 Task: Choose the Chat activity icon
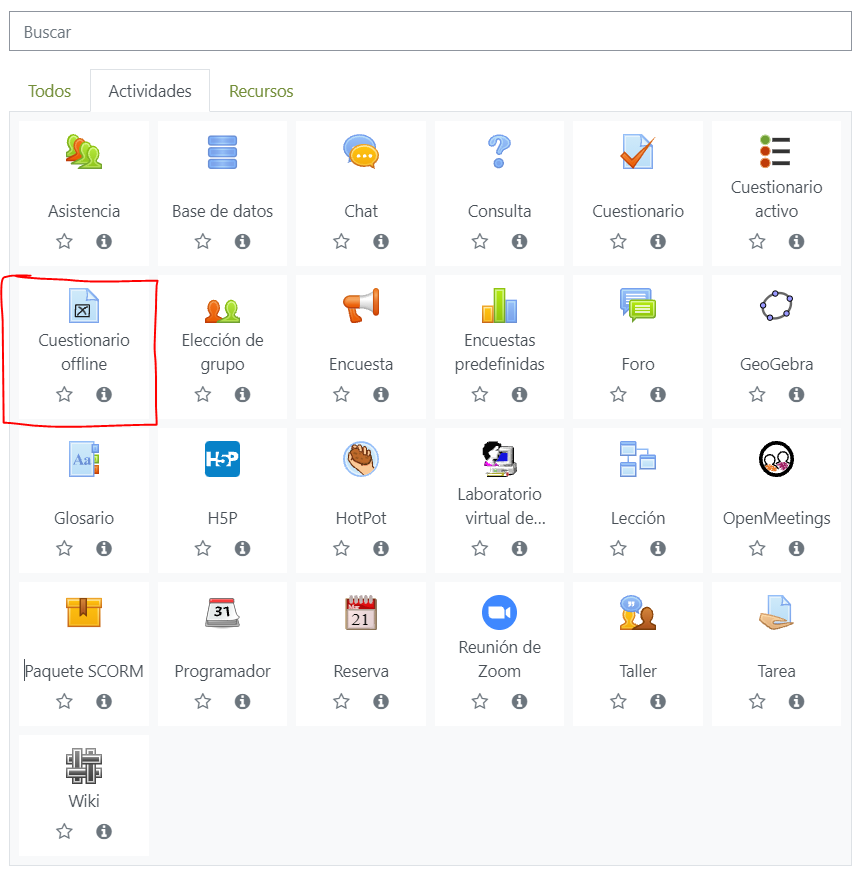[x=361, y=152]
